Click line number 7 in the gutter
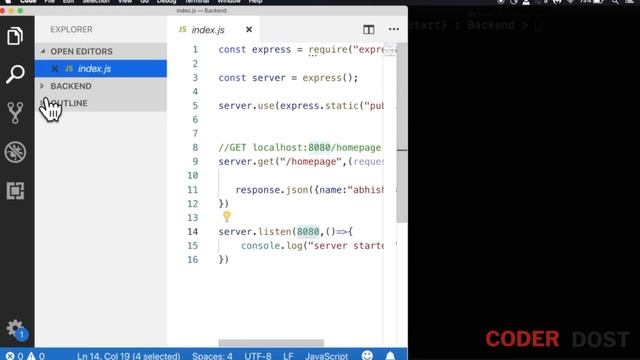Image resolution: width=640 pixels, height=360 pixels. [x=195, y=133]
